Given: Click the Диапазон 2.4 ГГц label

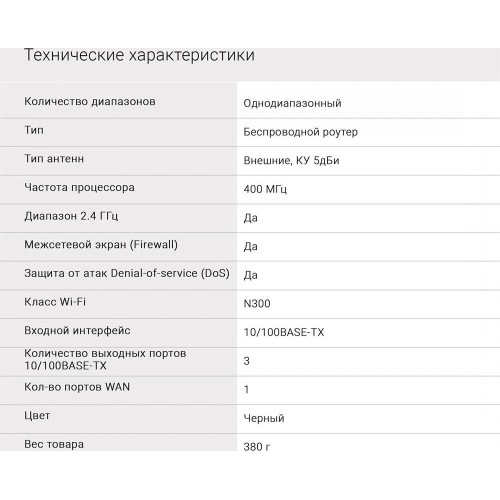Looking at the screenshot, I should pyautogui.click(x=71, y=216).
